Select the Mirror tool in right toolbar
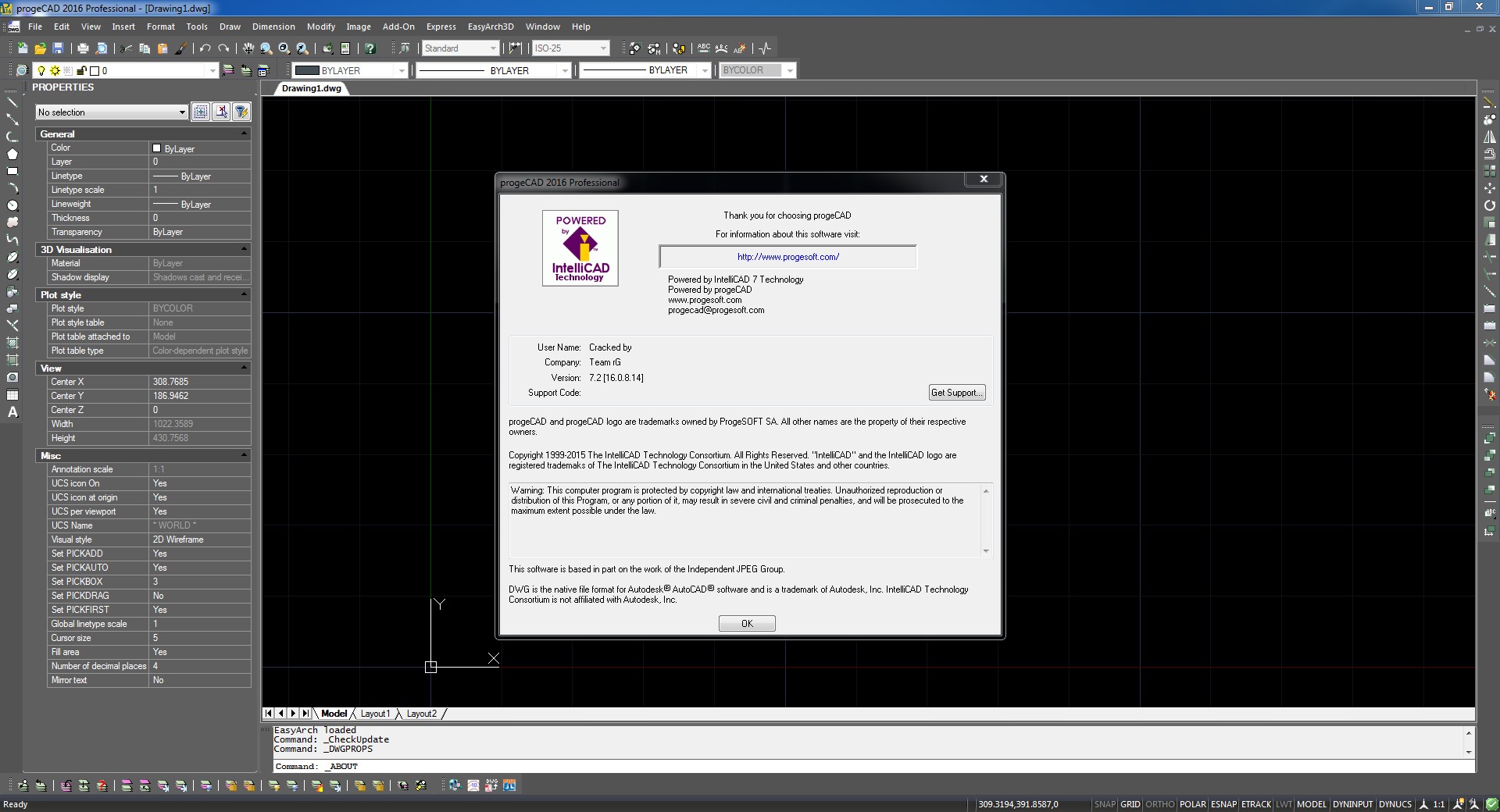 pos(1490,137)
